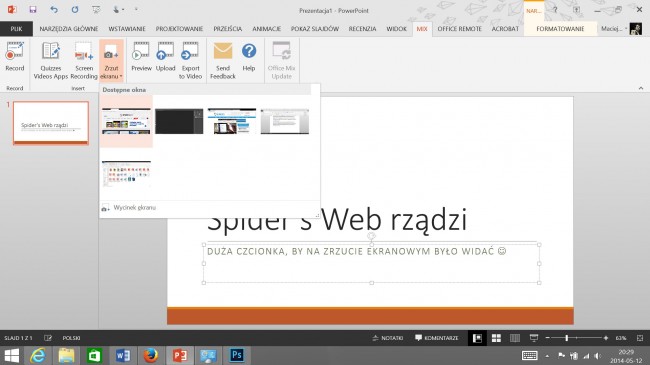Open PowerPoint help question mark
The height and width of the screenshot is (365, 650).
pos(555,10)
